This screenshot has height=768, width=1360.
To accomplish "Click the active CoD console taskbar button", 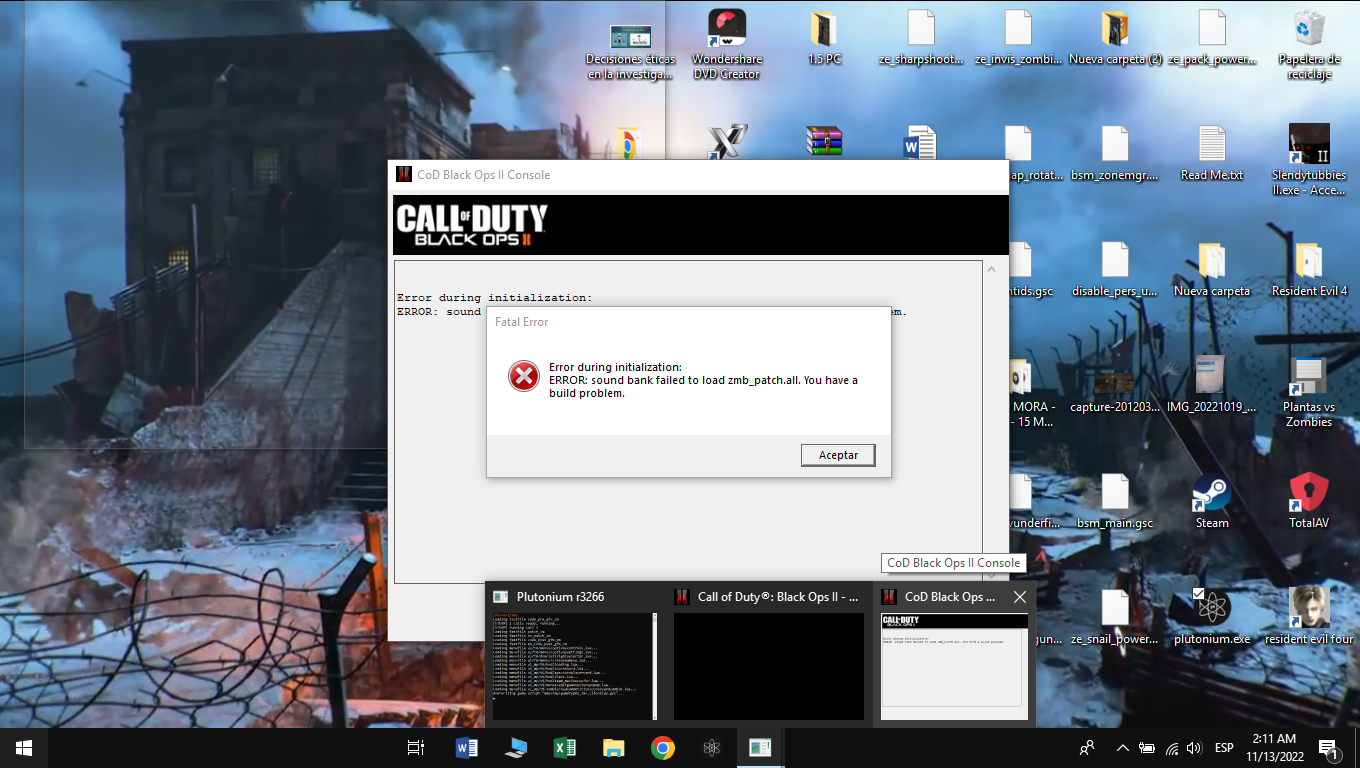I will pos(760,748).
